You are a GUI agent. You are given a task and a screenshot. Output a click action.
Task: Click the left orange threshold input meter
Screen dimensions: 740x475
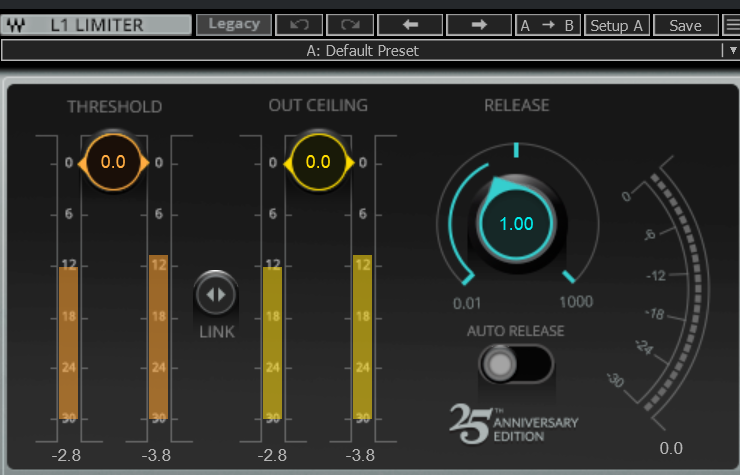pos(68,343)
